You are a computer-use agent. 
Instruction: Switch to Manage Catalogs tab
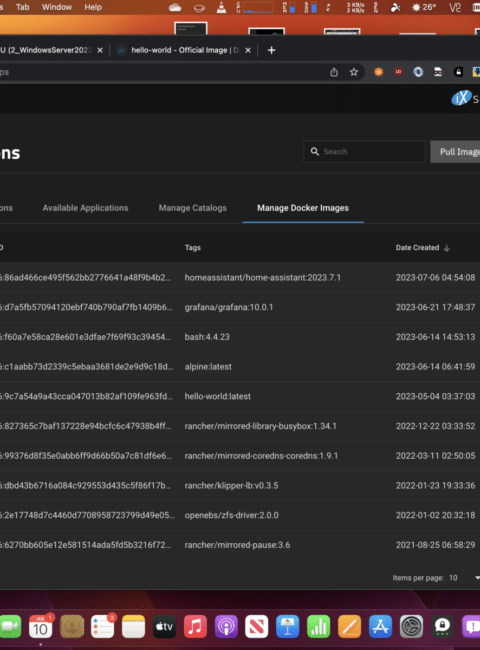pyautogui.click(x=193, y=208)
